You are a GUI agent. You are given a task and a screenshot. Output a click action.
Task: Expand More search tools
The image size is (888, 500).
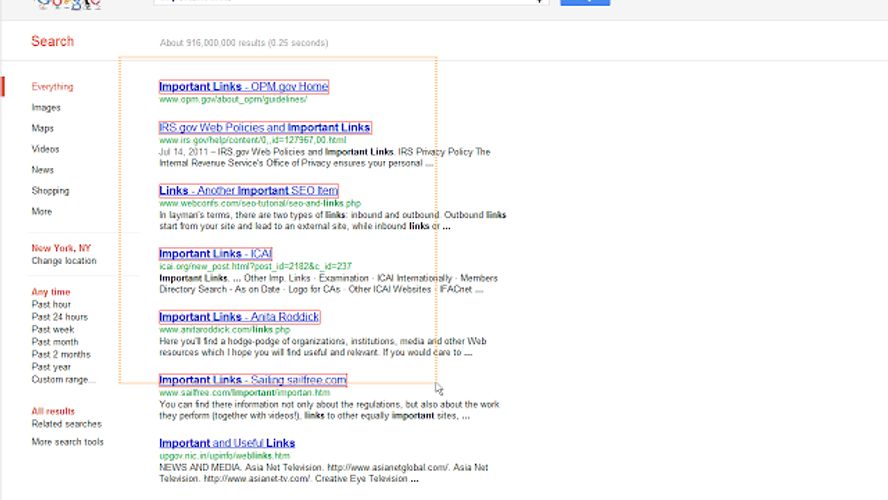coord(67,442)
